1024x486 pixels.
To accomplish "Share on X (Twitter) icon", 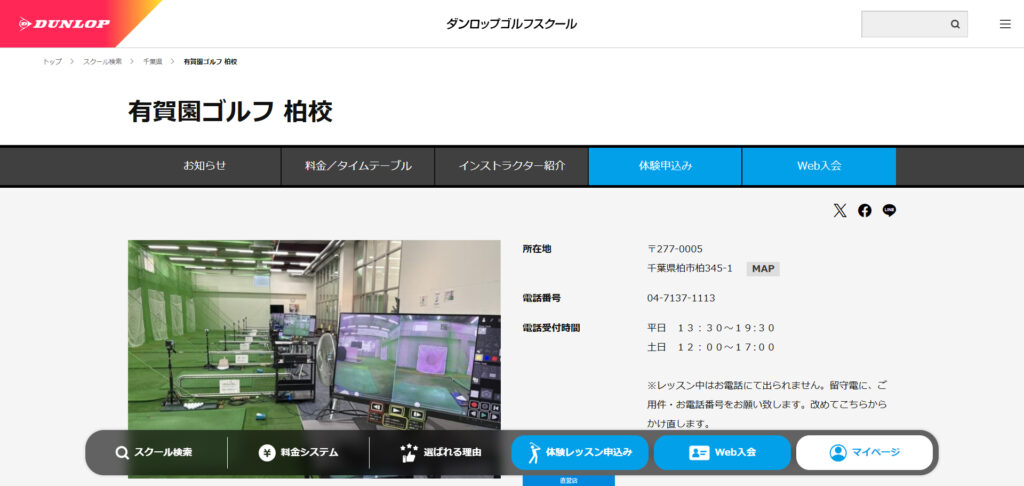I will click(839, 210).
